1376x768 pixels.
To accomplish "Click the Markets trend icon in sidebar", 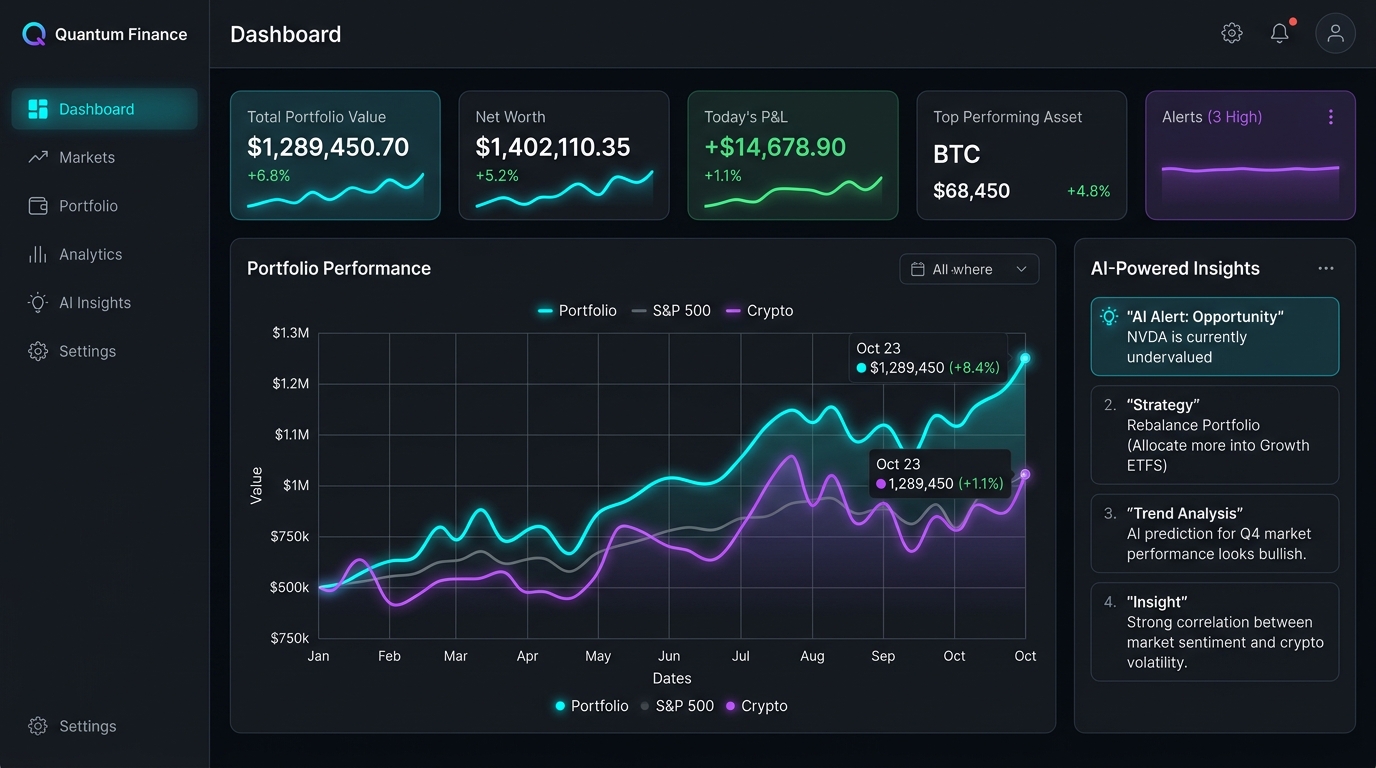I will tap(38, 157).
